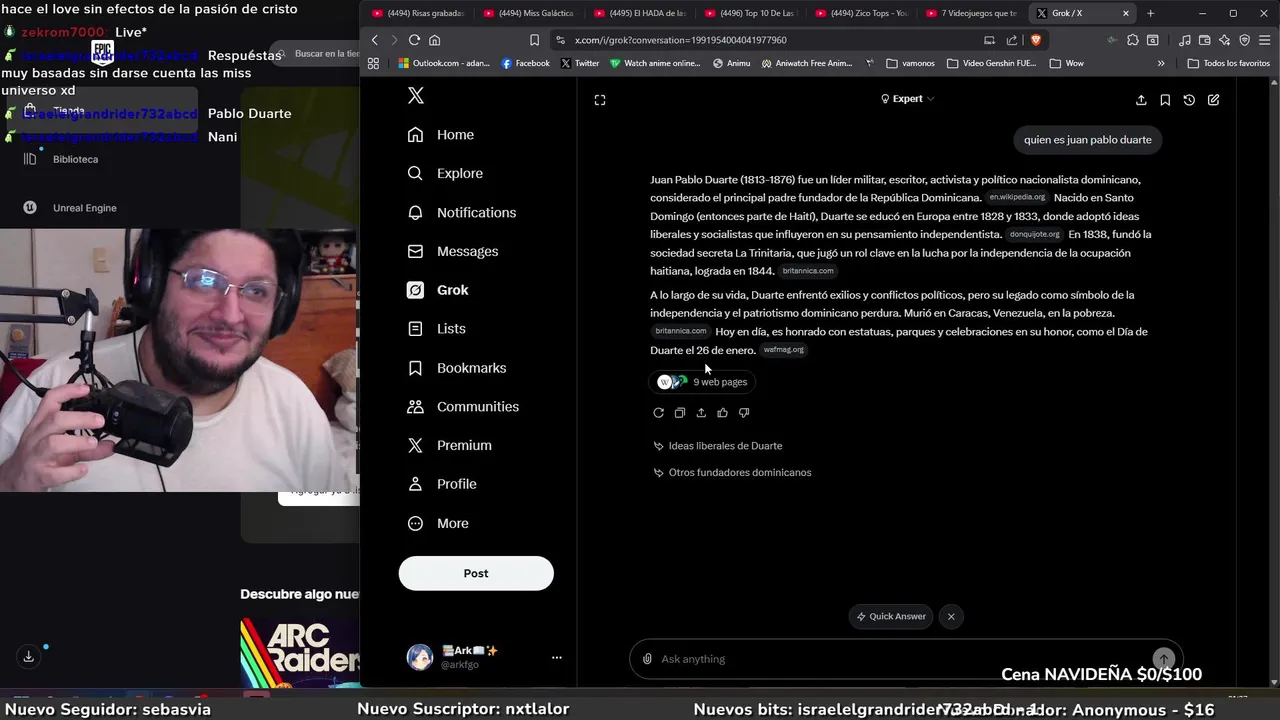
Task: Click the Quick Answer button
Action: 891,616
